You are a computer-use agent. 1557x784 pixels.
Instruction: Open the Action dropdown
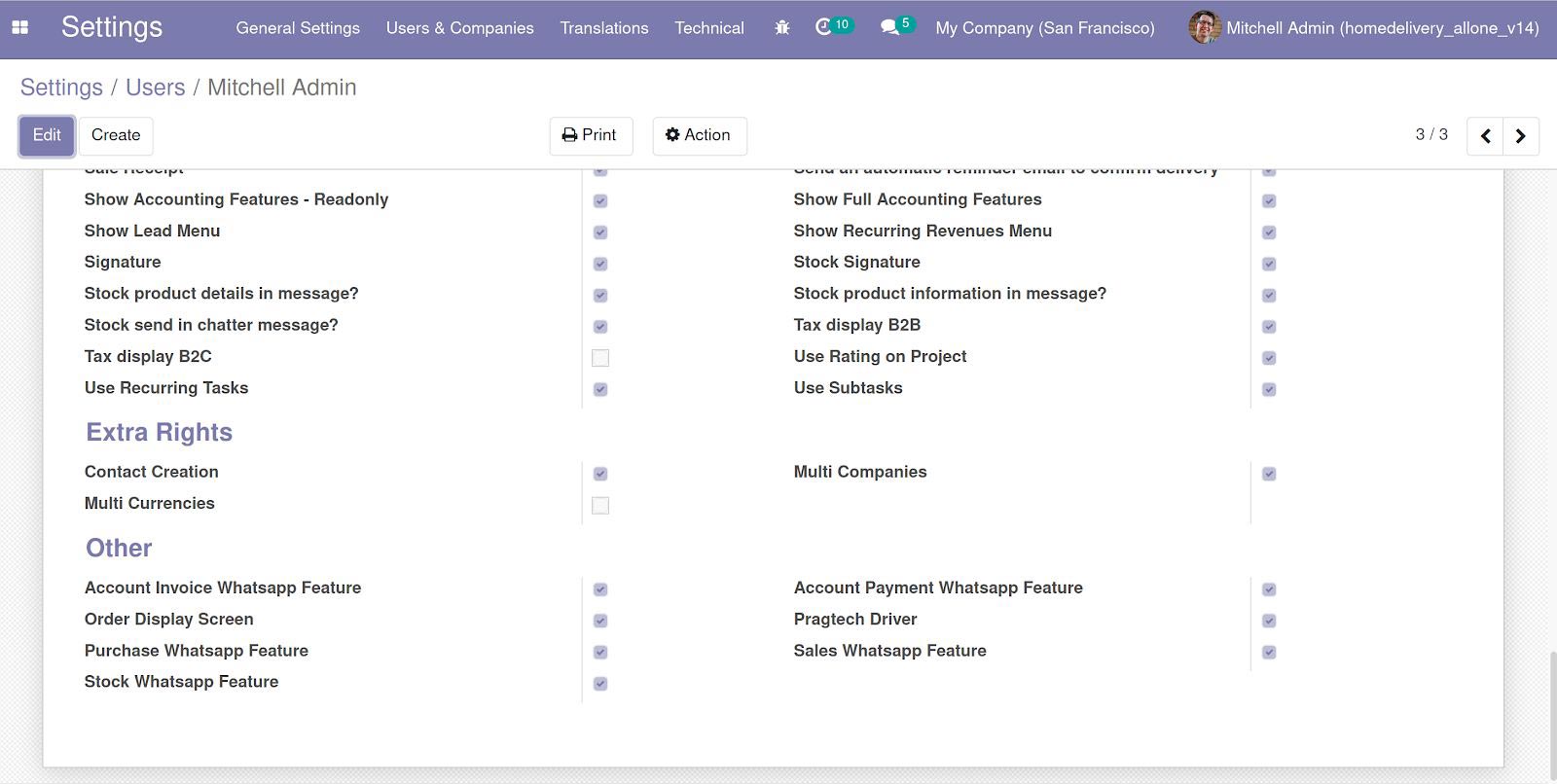(699, 136)
